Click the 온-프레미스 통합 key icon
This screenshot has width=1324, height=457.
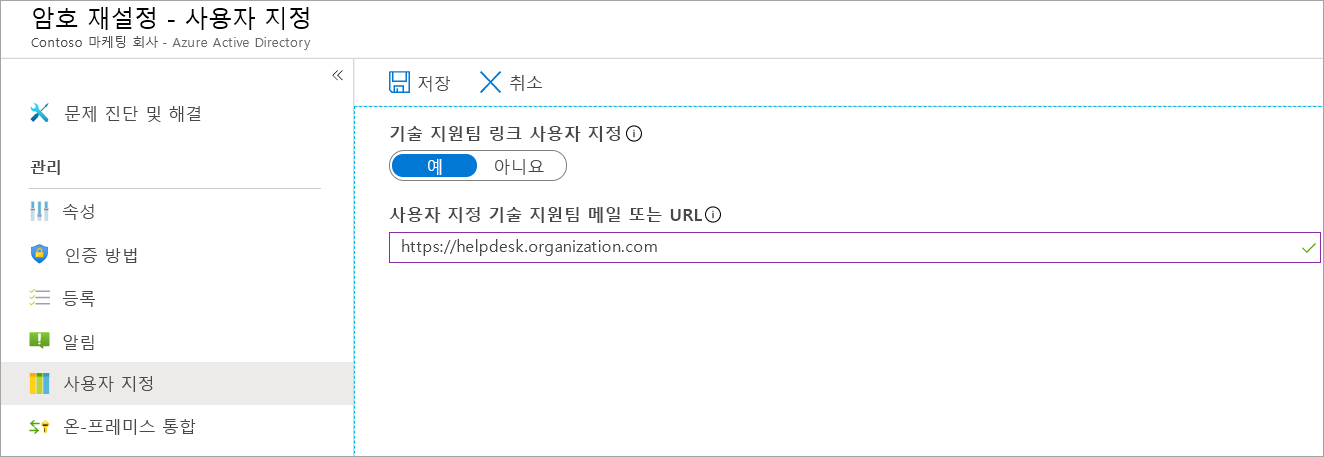click(x=40, y=427)
